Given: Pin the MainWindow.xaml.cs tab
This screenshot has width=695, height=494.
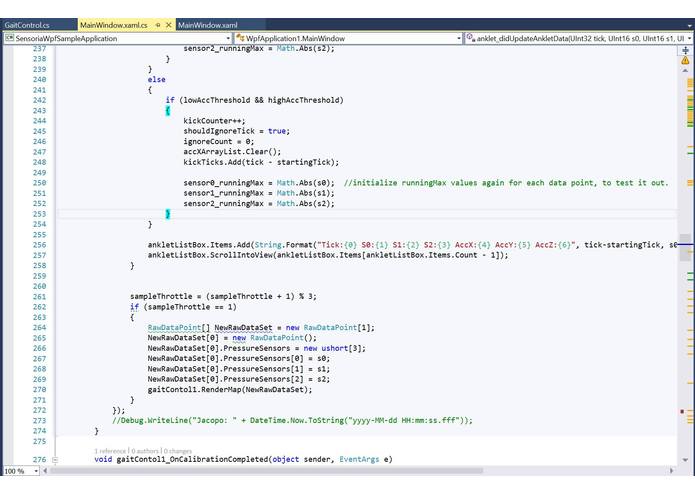Looking at the screenshot, I should (x=158, y=25).
